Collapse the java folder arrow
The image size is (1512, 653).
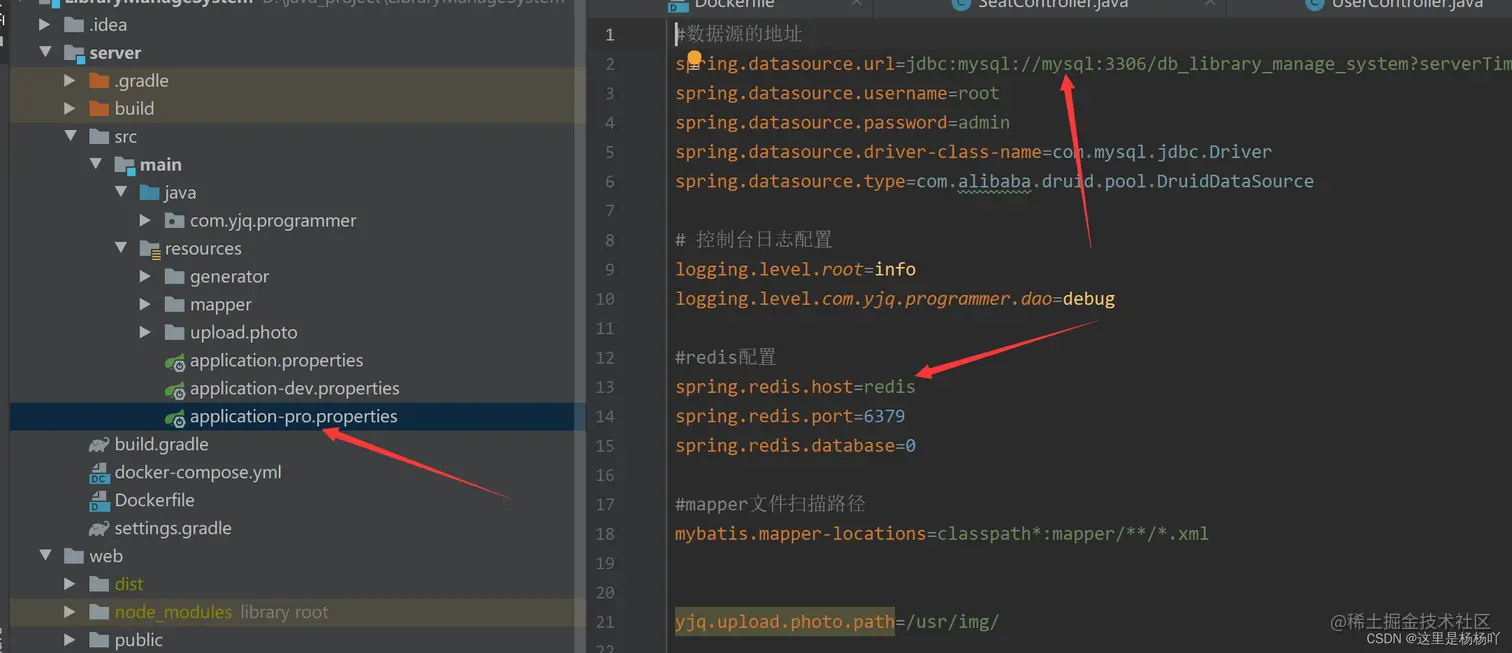(120, 193)
